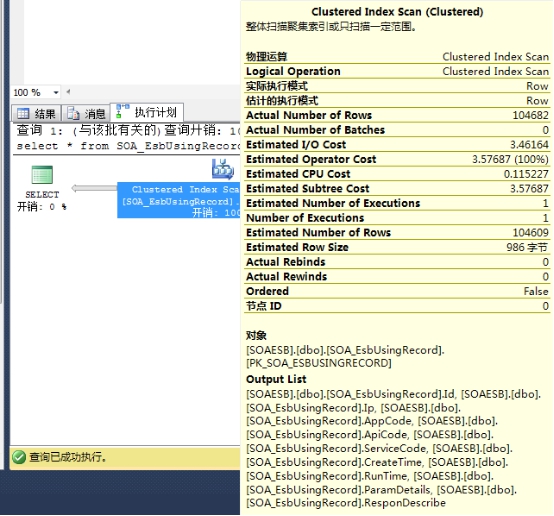Click the 节点 ID row label
The image size is (554, 516).
[264, 306]
